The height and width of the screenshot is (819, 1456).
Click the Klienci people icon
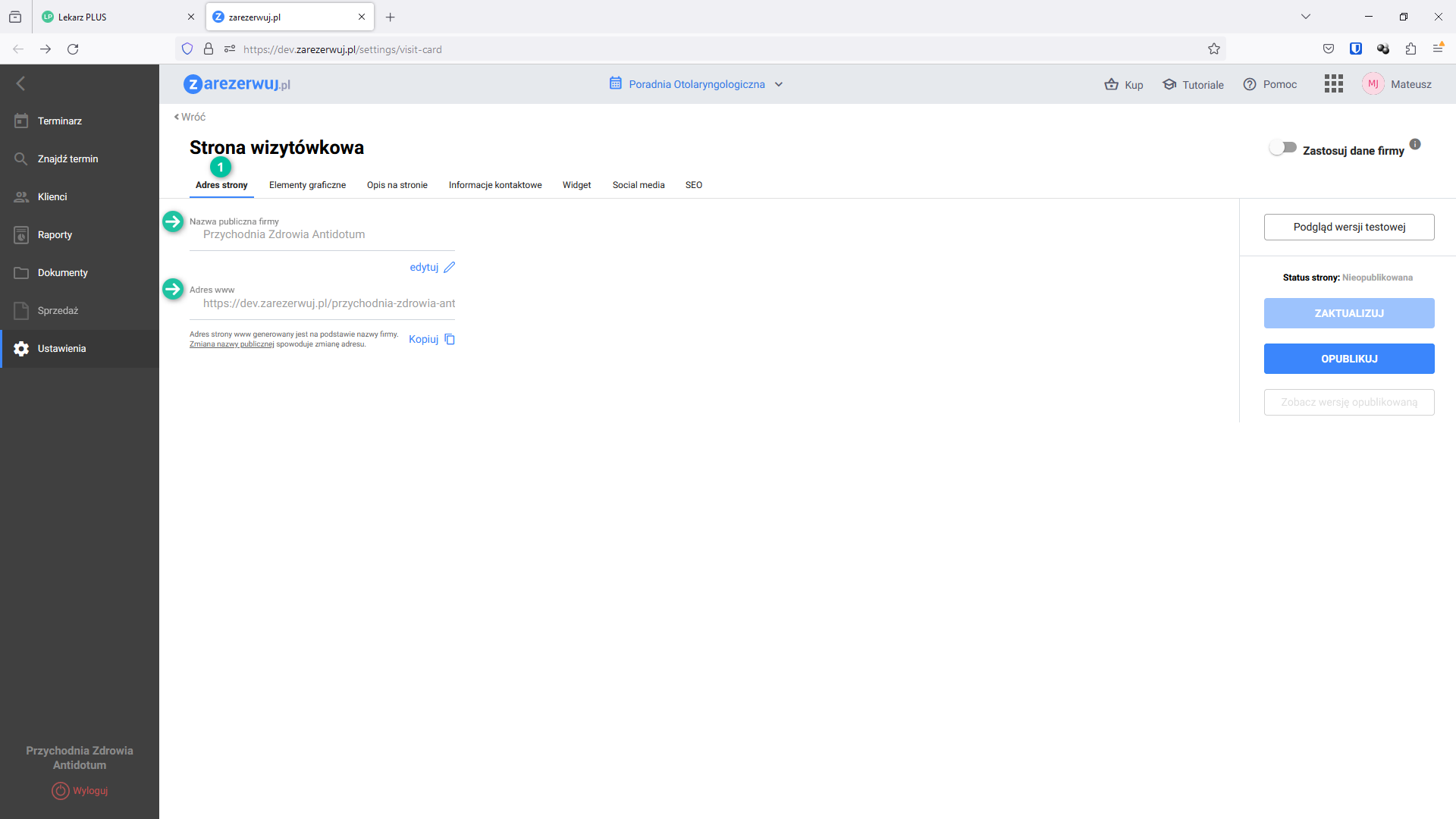click(21, 197)
